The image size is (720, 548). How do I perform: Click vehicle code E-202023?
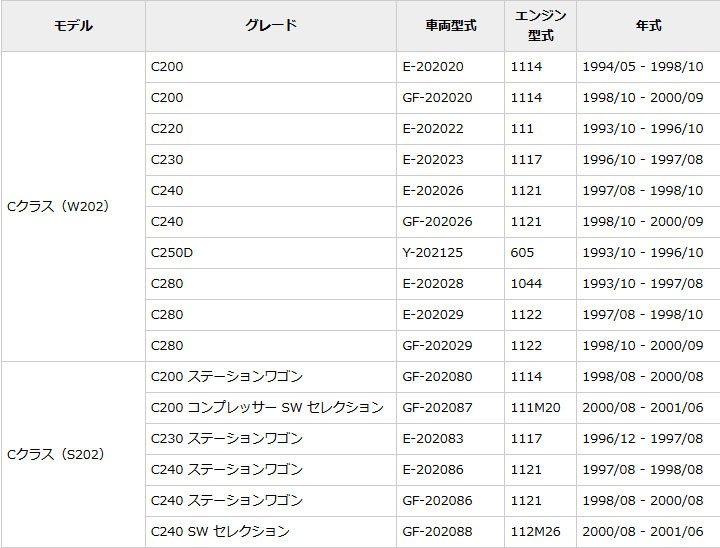pyautogui.click(x=433, y=160)
